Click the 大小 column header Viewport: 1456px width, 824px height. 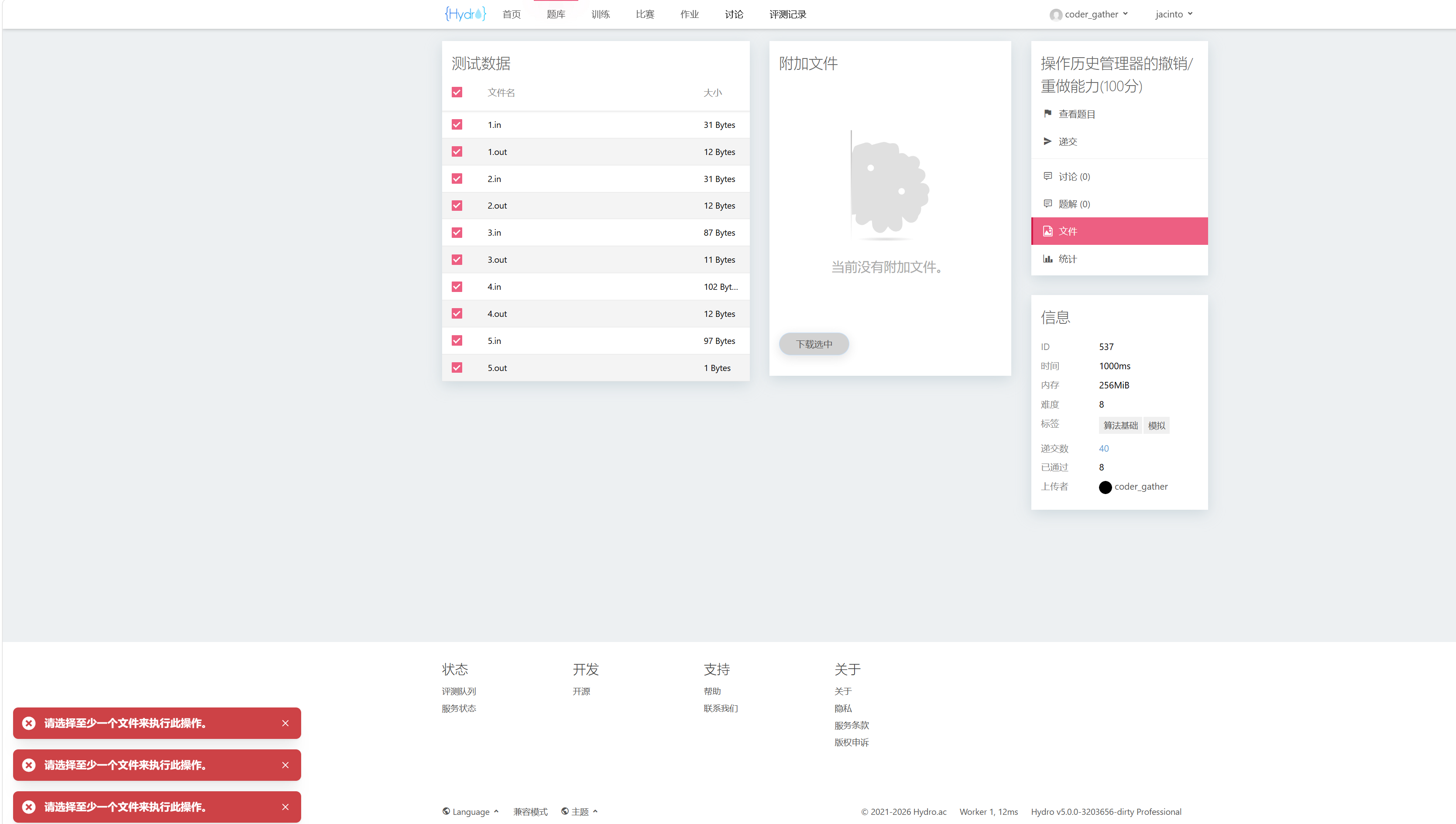click(x=712, y=92)
